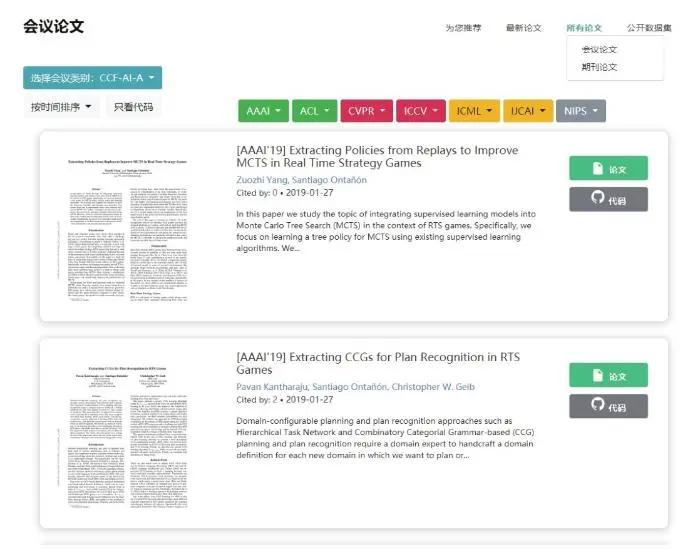
Task: Open the paper thumbnail for Extracting Policies from Replays
Action: tap(127, 229)
